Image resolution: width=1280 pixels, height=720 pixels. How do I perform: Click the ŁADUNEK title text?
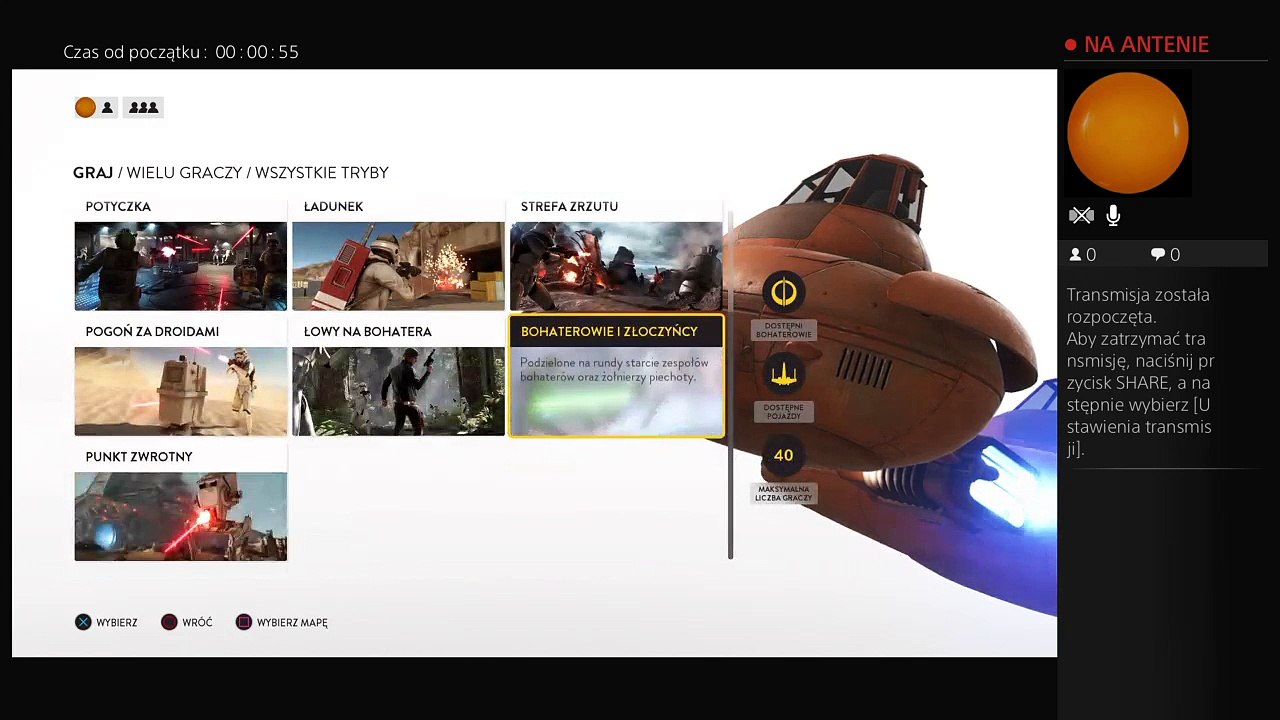click(333, 206)
